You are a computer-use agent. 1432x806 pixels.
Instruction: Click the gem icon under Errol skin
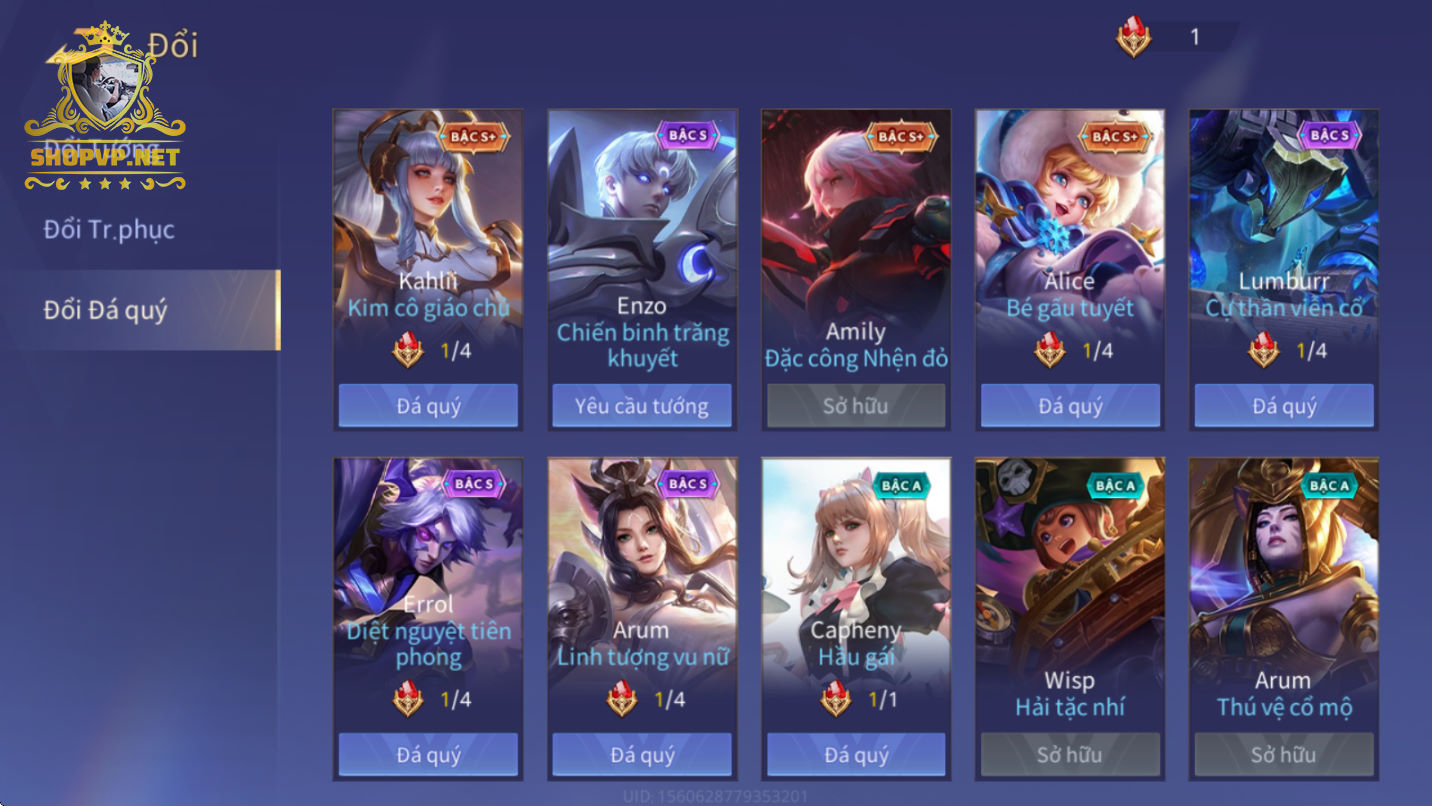coord(407,699)
